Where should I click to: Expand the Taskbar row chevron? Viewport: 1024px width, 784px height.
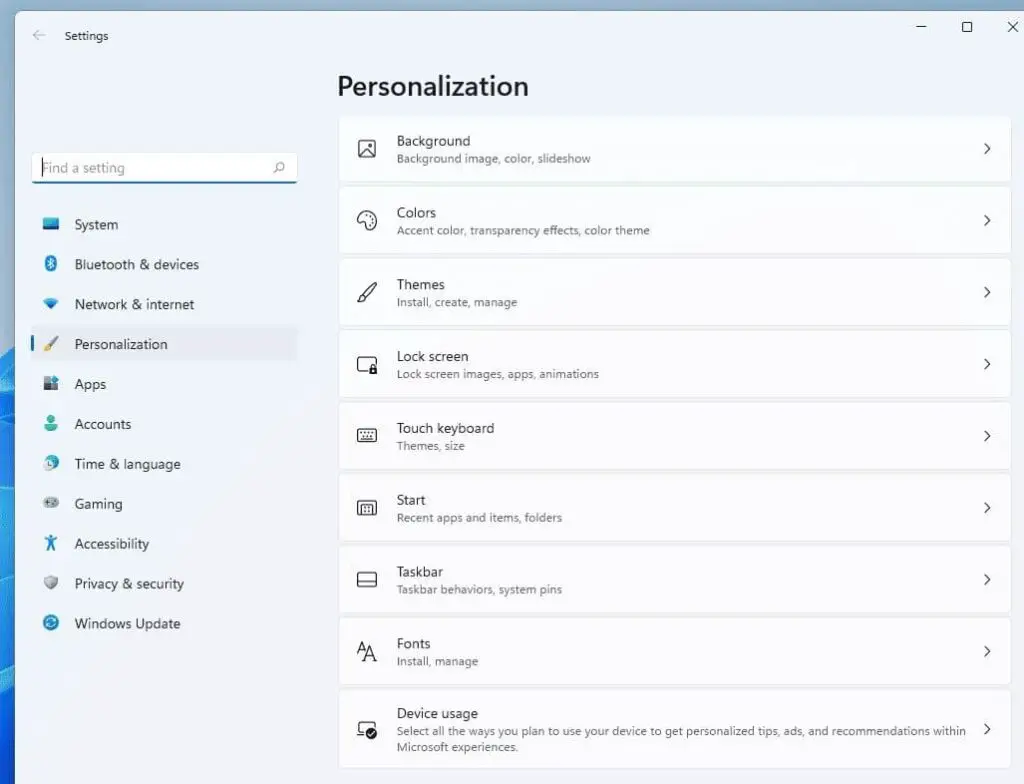[986, 580]
